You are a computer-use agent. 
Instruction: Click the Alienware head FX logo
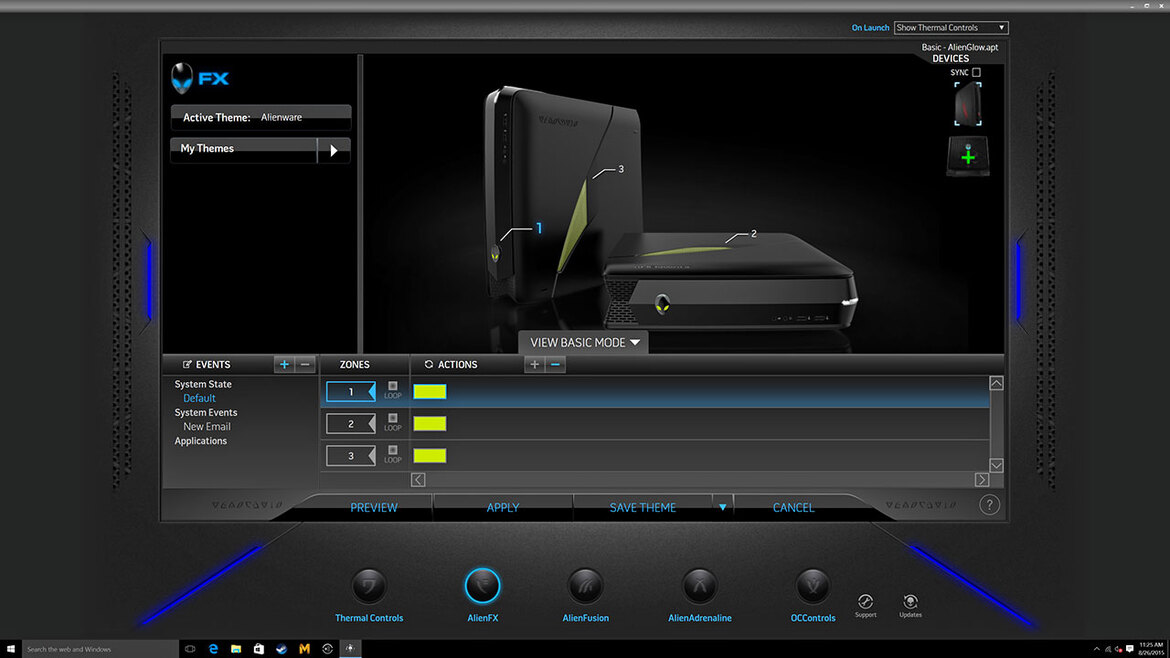[x=199, y=78]
